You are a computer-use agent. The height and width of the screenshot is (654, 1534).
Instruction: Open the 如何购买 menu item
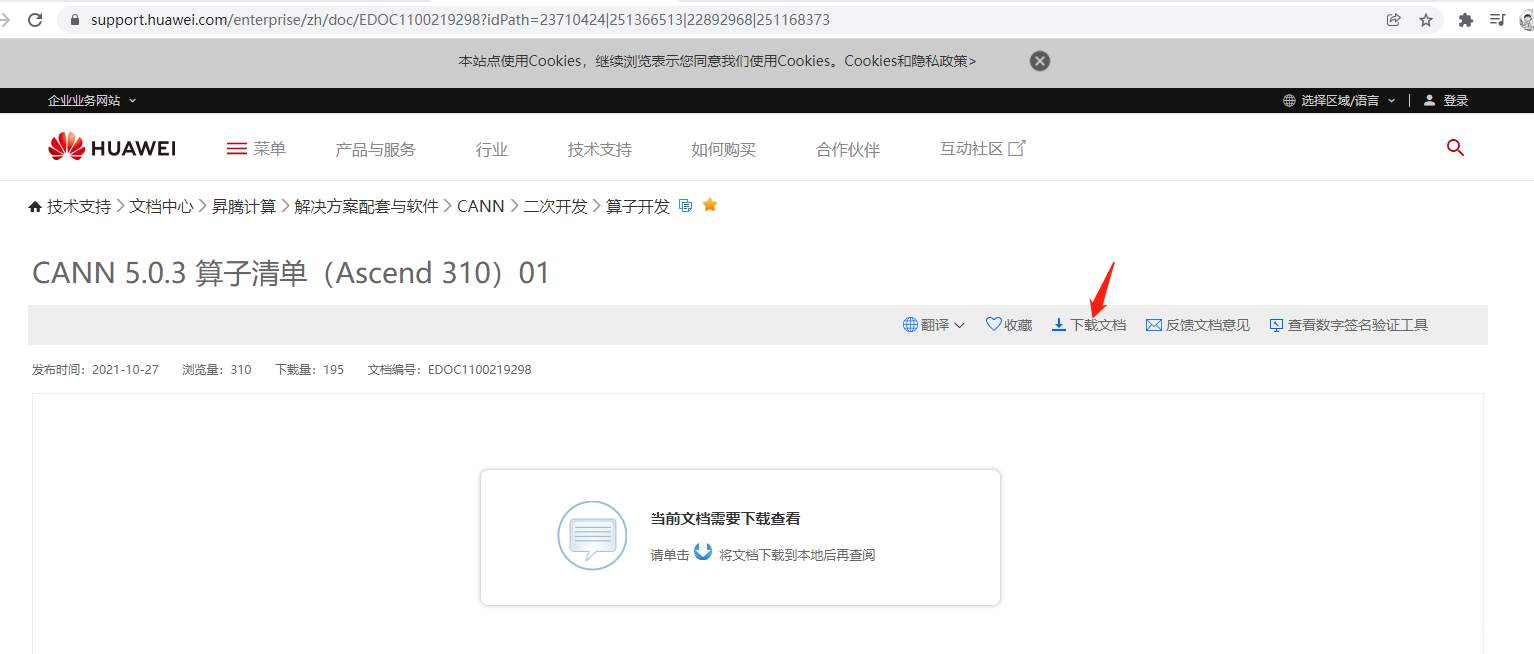coord(723,149)
